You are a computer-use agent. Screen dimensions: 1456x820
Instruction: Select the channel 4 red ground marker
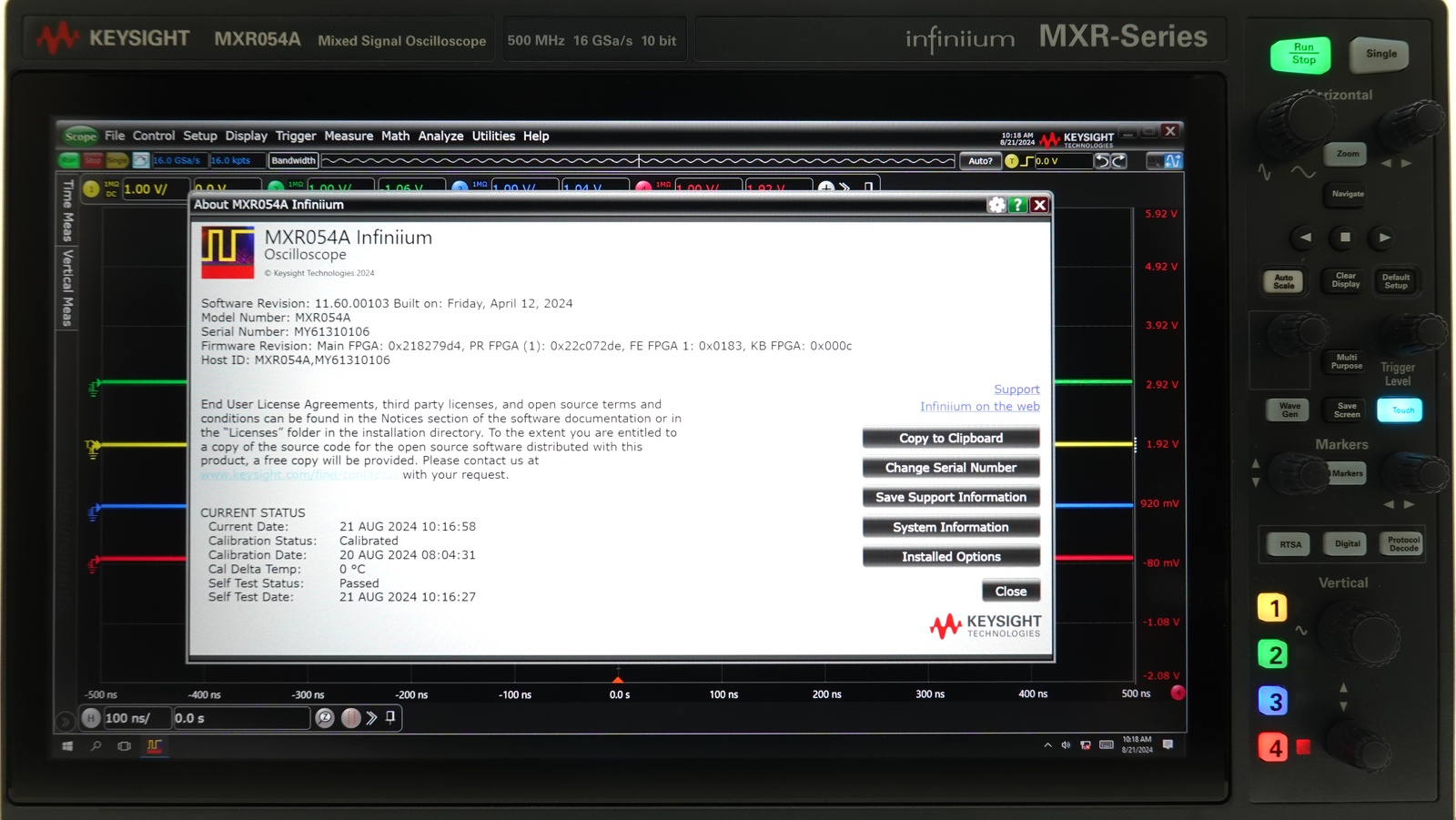click(x=93, y=565)
